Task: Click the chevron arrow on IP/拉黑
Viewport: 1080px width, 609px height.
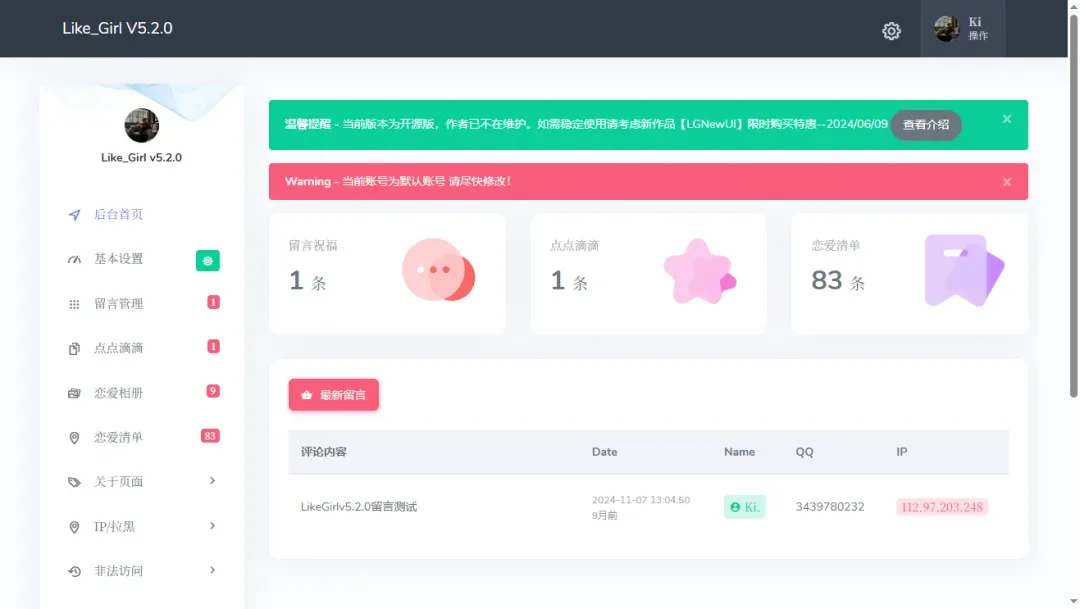Action: (x=212, y=526)
